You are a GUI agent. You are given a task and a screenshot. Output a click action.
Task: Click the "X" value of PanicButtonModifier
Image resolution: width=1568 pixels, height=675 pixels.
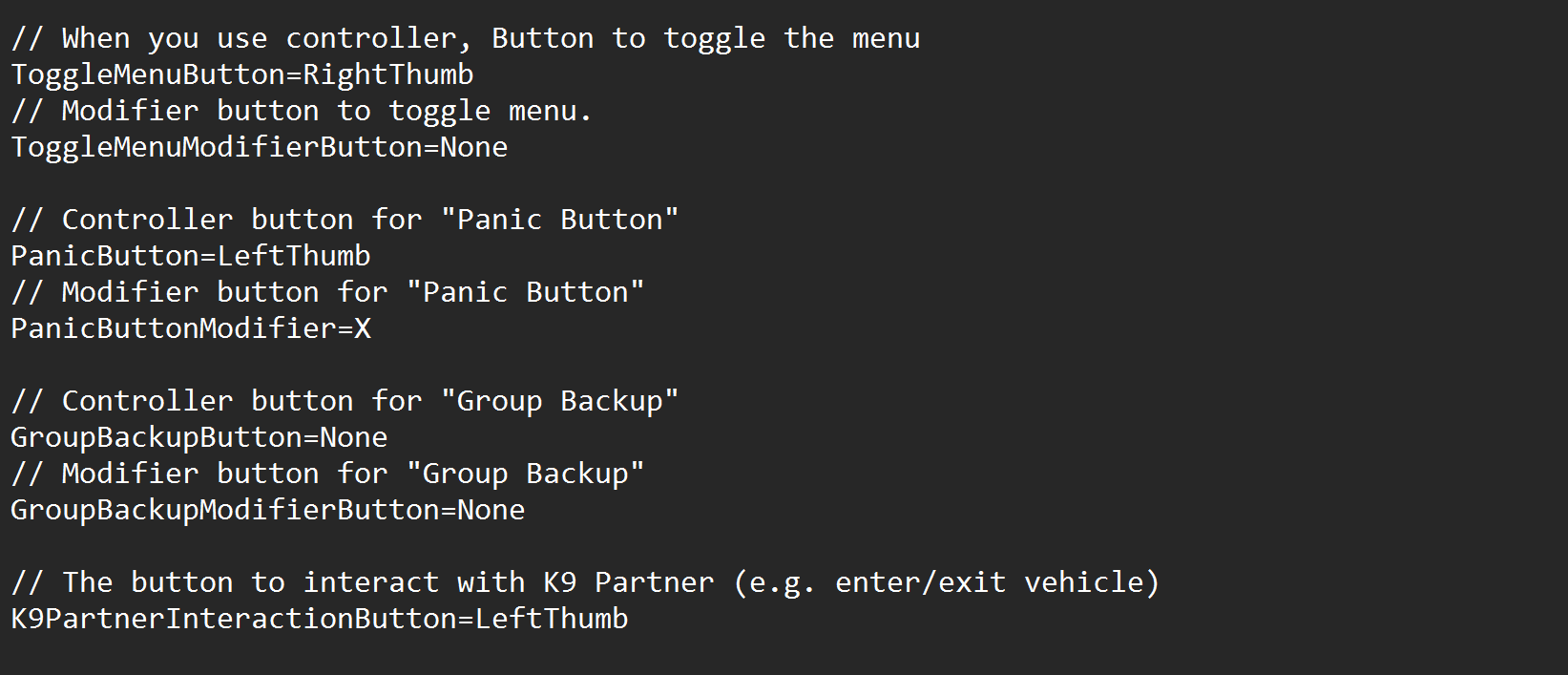363,328
